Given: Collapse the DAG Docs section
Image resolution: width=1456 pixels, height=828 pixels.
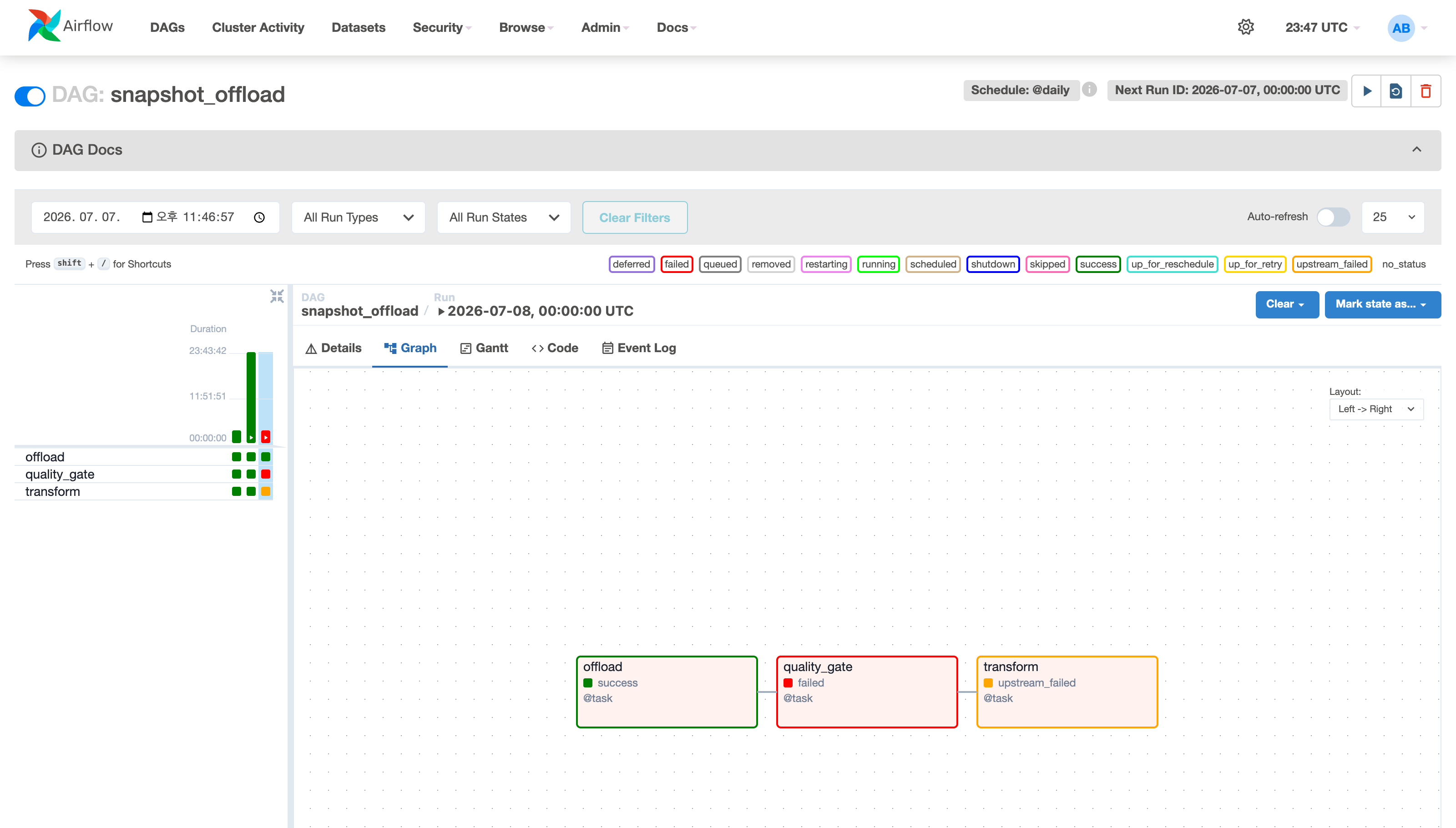Looking at the screenshot, I should [1417, 150].
